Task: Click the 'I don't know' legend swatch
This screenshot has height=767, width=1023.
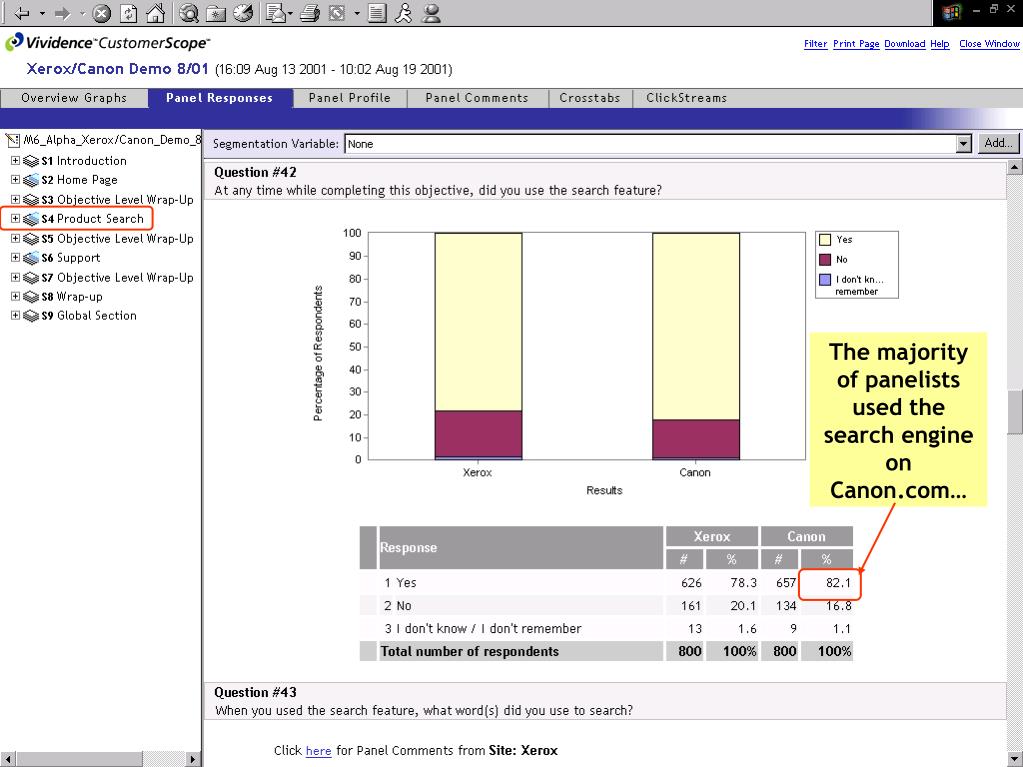Action: point(825,280)
